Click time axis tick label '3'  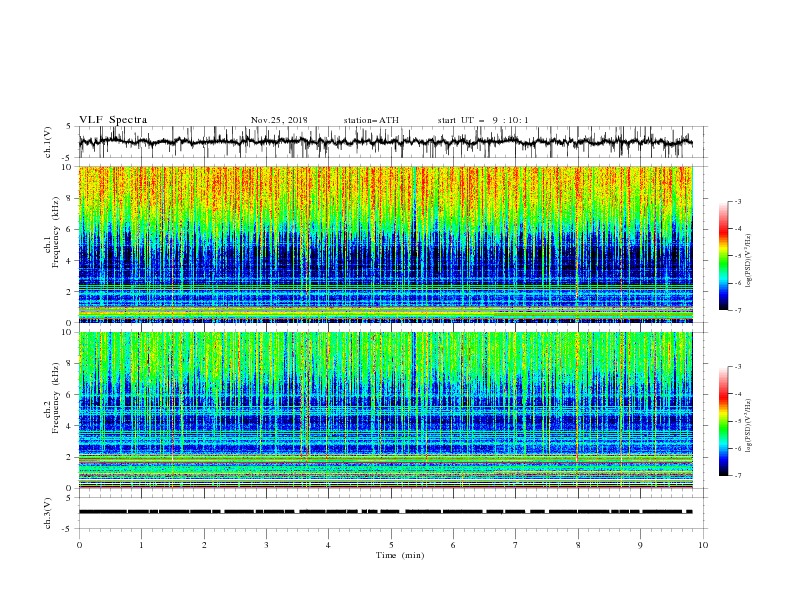pyautogui.click(x=266, y=545)
